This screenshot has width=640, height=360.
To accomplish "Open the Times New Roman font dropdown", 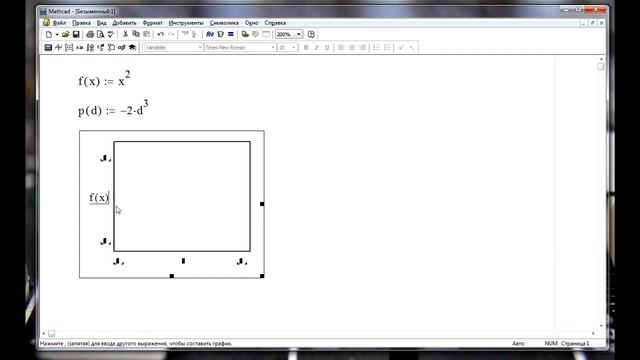I will point(273,48).
